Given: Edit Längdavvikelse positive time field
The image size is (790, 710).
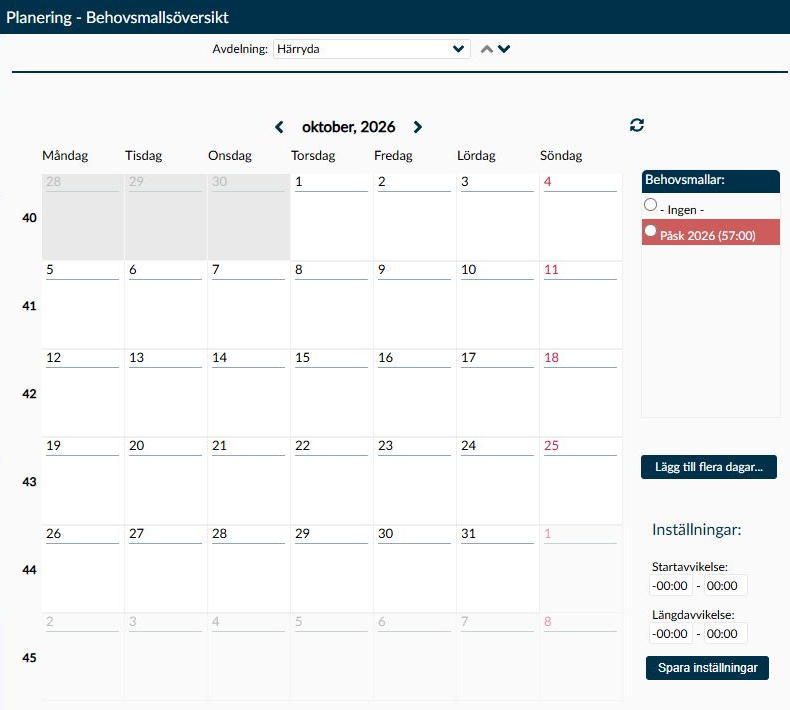Looking at the screenshot, I should 726,633.
